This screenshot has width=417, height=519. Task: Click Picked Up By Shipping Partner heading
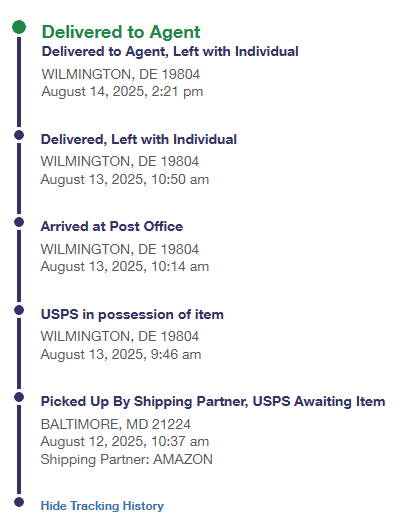pyautogui.click(x=213, y=401)
